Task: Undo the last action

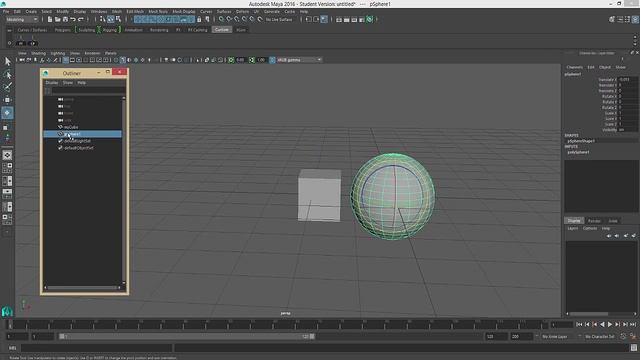Action: coord(73,19)
